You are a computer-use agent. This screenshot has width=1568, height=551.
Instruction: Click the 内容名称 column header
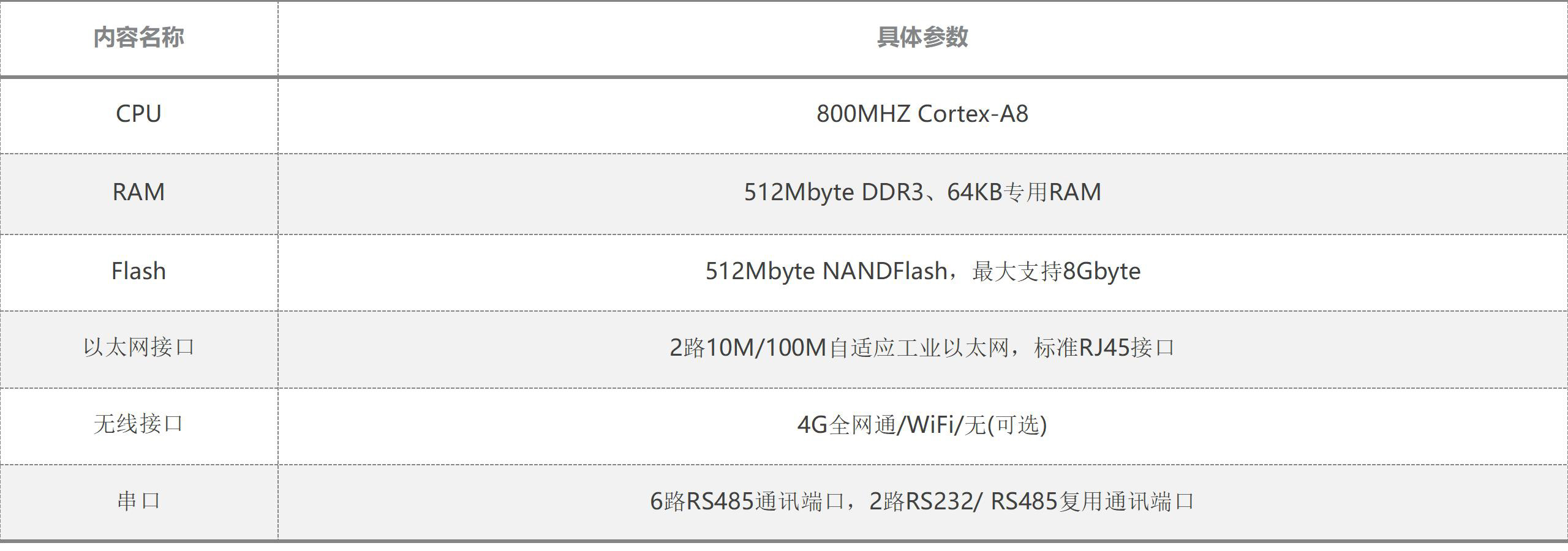[x=138, y=38]
